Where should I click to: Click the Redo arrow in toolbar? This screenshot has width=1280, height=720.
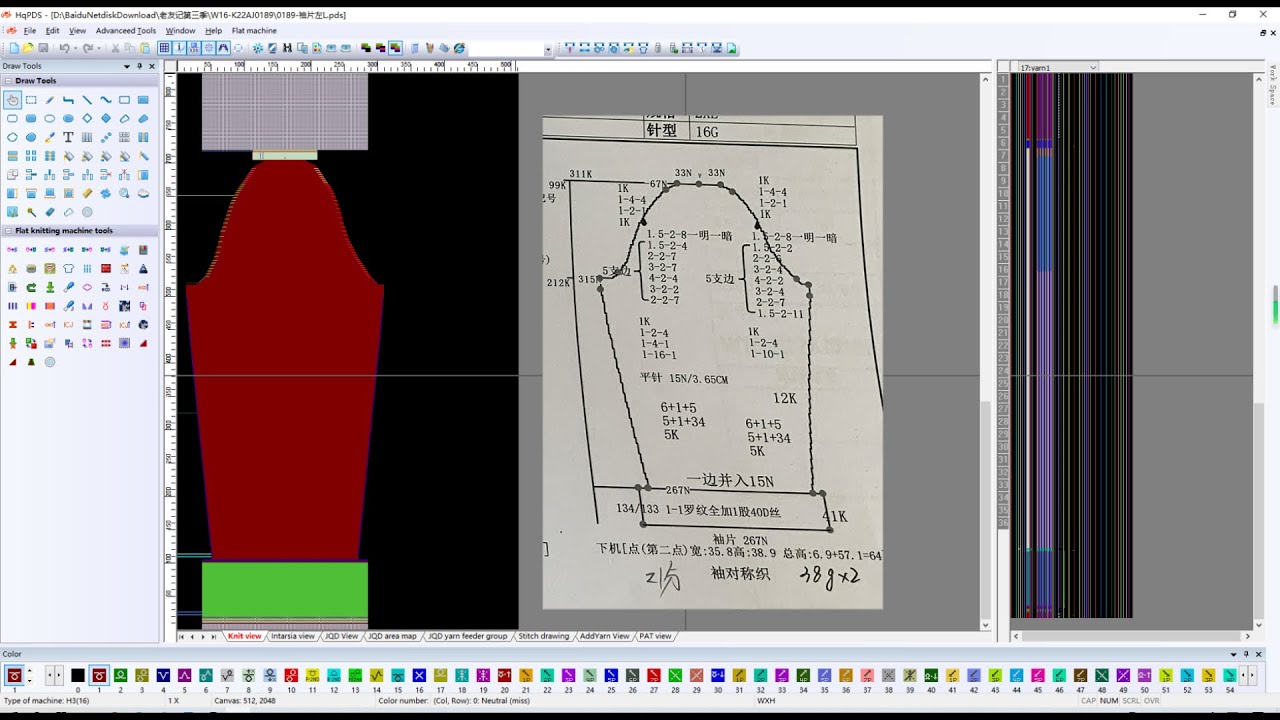click(88, 48)
